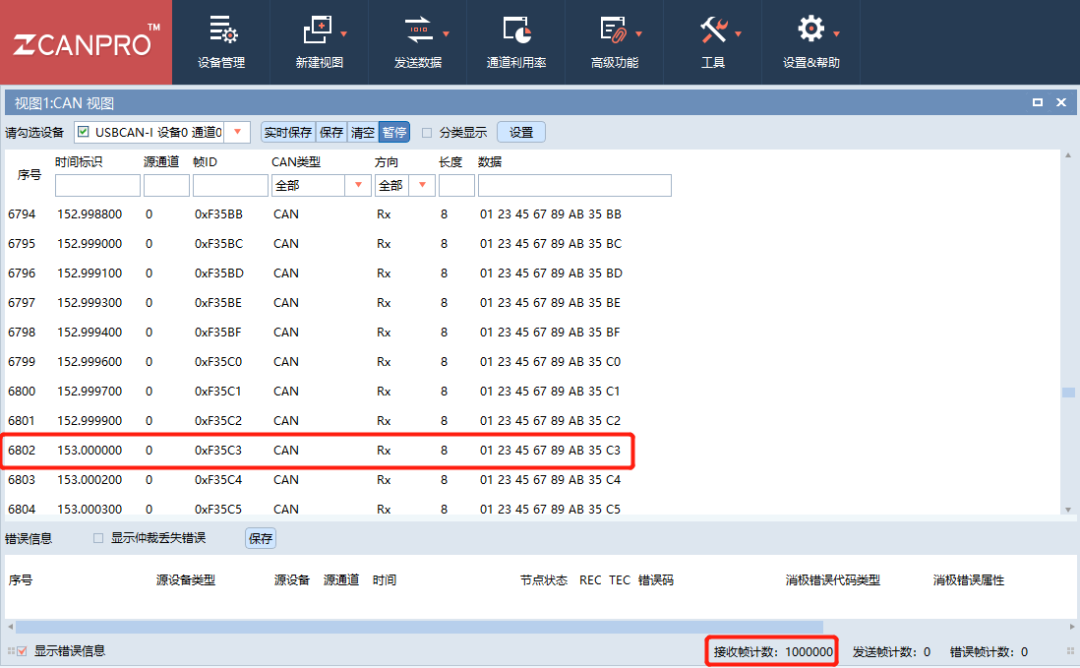
Task: Expand the device selection dropdown arrow
Action: (x=238, y=132)
